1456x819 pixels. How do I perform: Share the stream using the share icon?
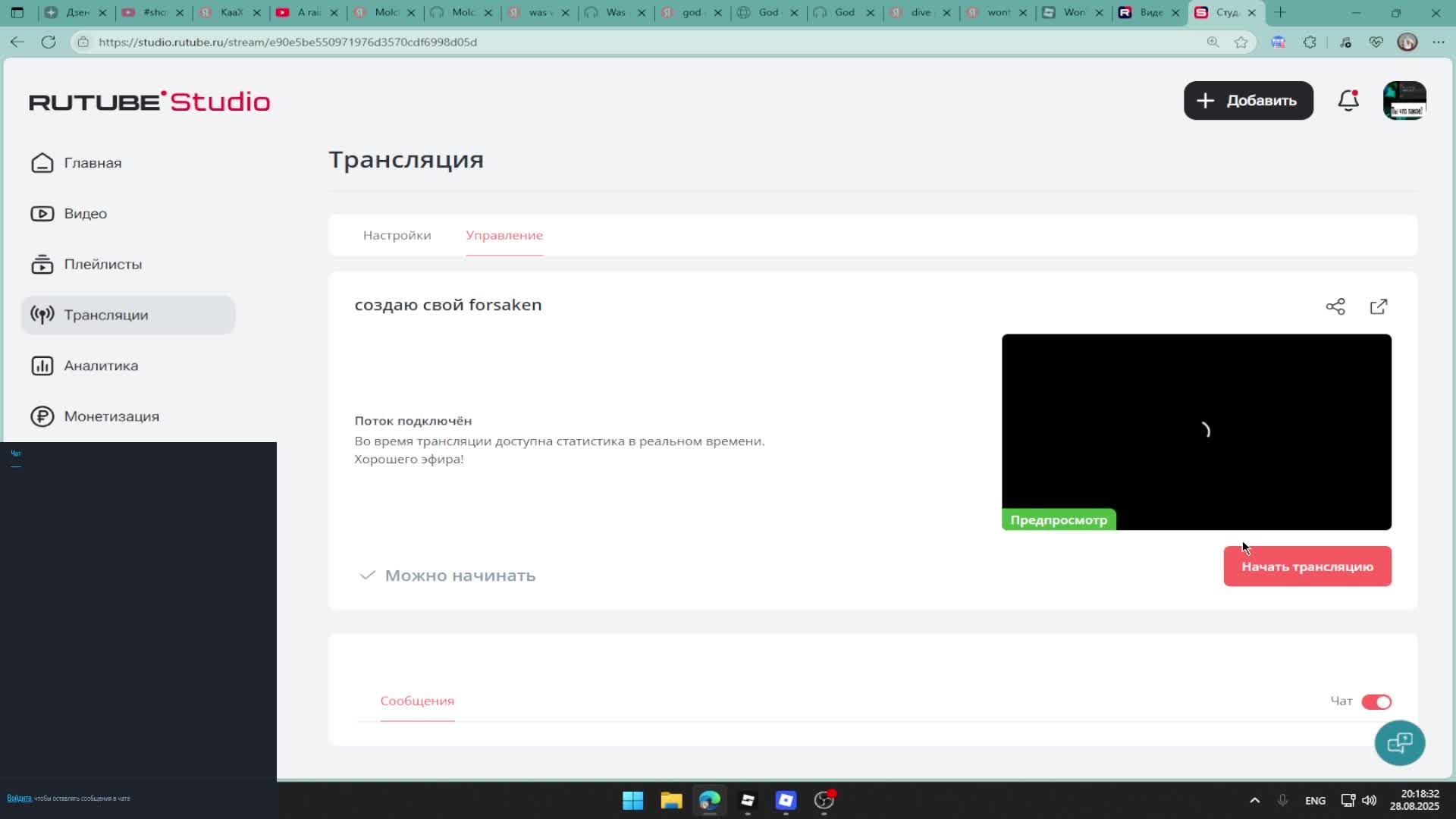[1335, 306]
